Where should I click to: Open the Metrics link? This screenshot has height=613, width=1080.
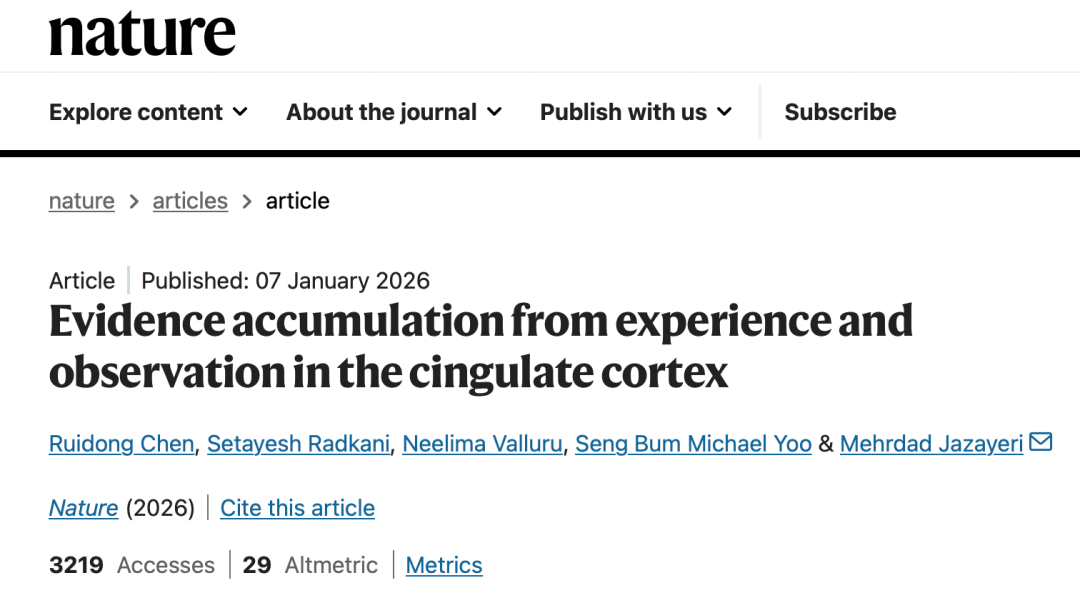[x=444, y=565]
